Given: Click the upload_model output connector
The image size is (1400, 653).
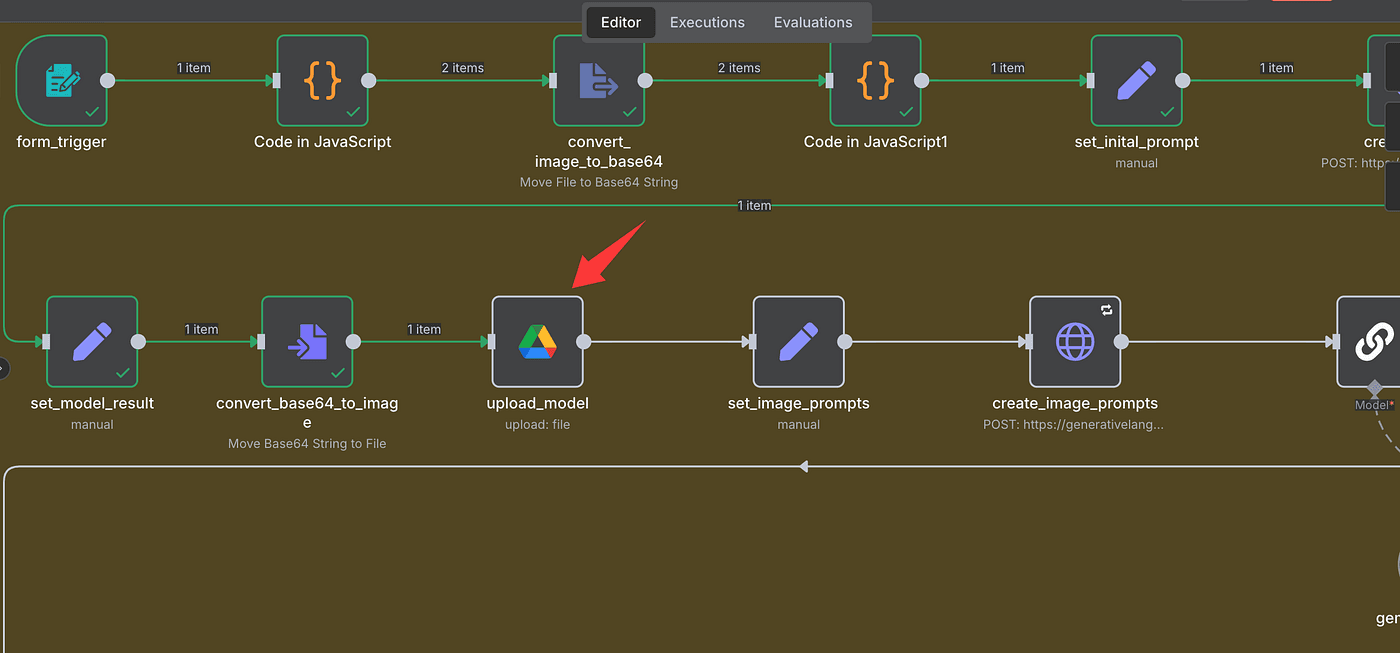Looking at the screenshot, I should coord(584,342).
